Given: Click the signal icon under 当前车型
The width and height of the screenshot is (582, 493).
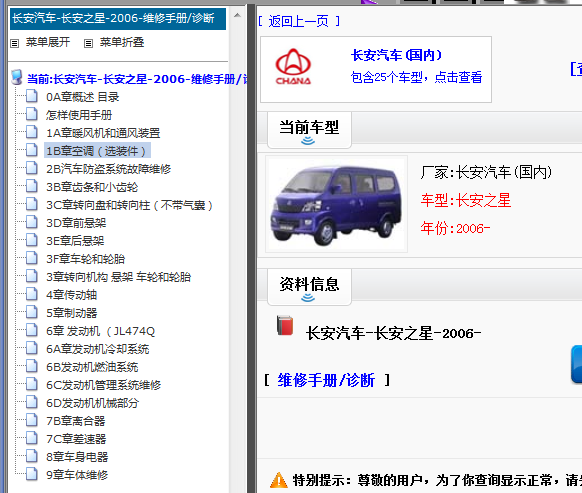Looking at the screenshot, I should pos(308,141).
